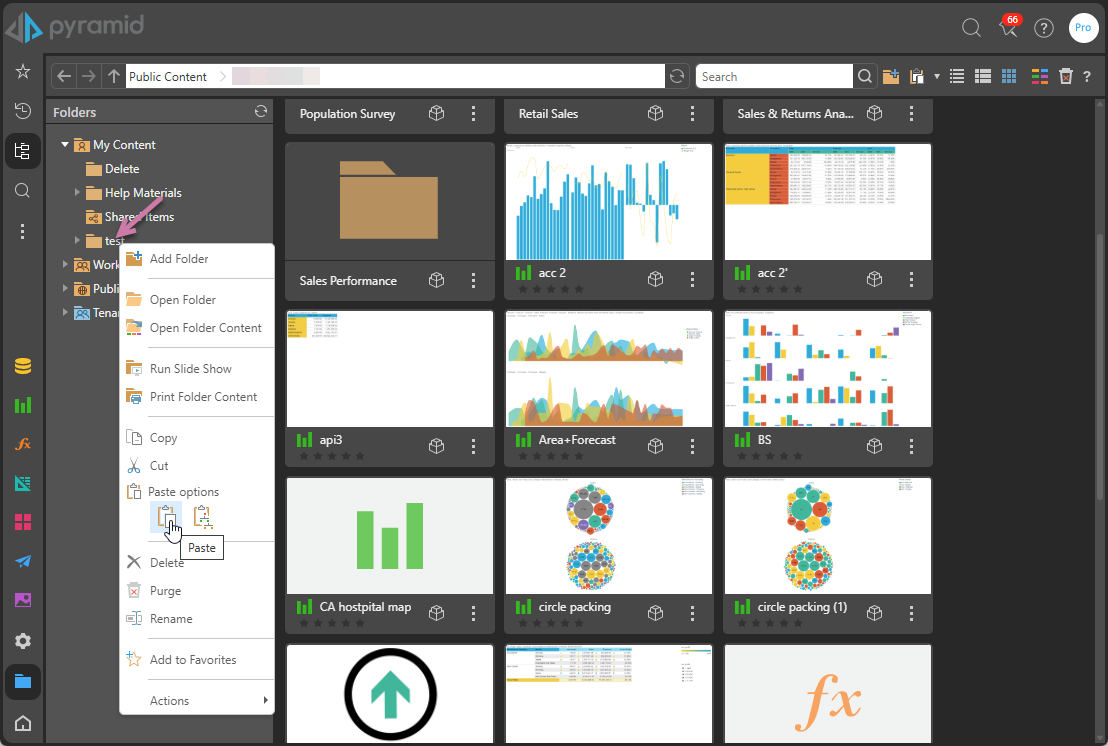This screenshot has width=1108, height=746.
Task: Click the Paste Special icon under Paste options
Action: 203,518
